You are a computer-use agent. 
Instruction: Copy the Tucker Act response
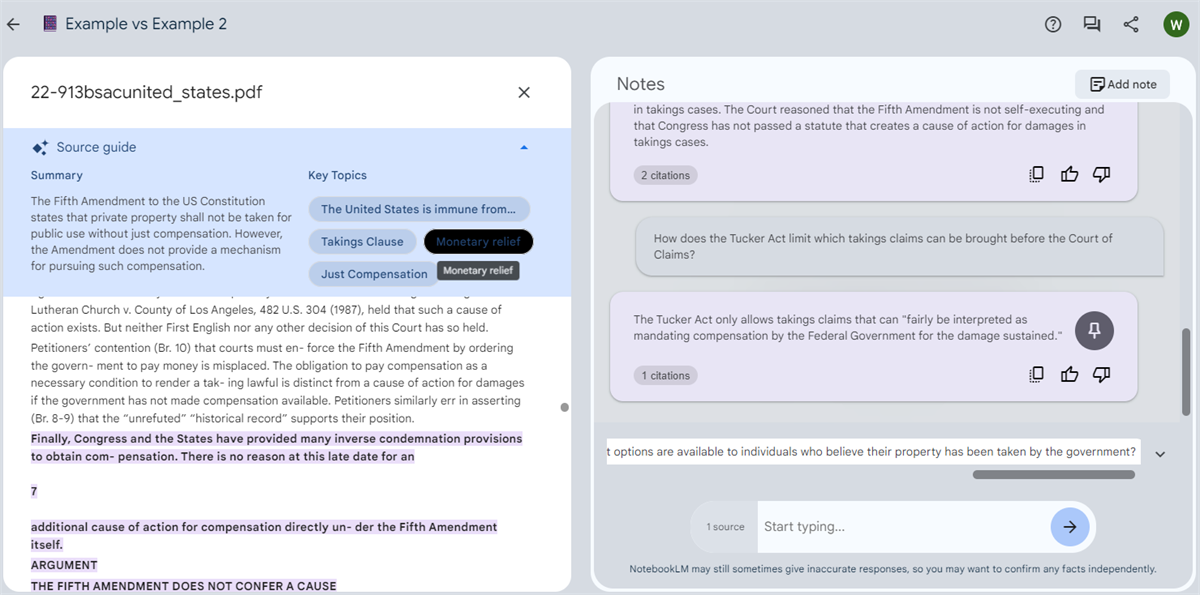click(x=1036, y=373)
